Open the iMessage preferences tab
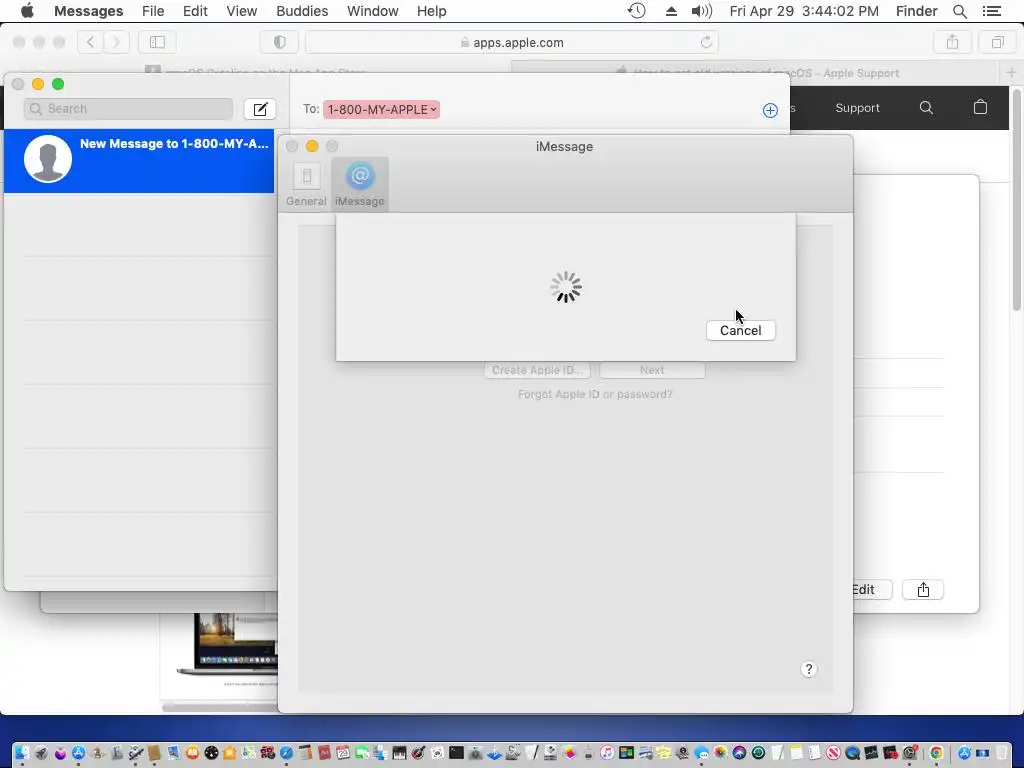 coord(360,185)
